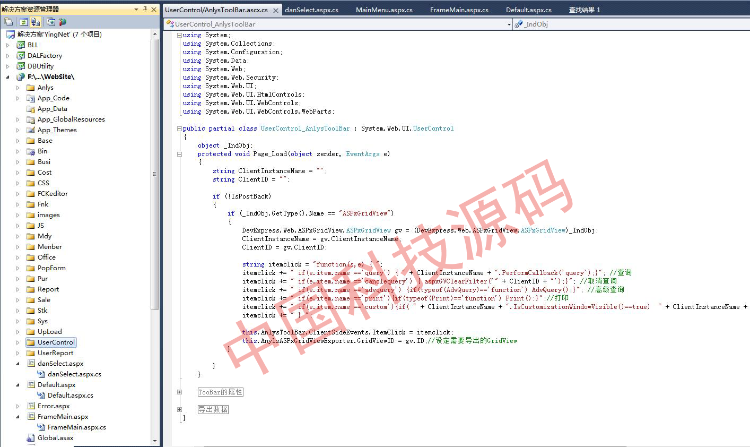Click the Sys folder icon
Viewport: 750px width, 447px height.
(x=31, y=321)
